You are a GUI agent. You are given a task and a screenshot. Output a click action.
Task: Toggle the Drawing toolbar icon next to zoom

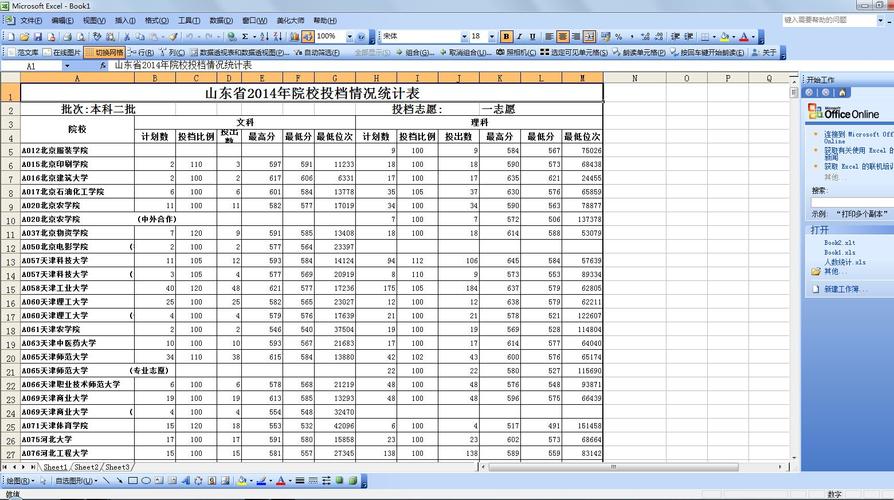308,36
